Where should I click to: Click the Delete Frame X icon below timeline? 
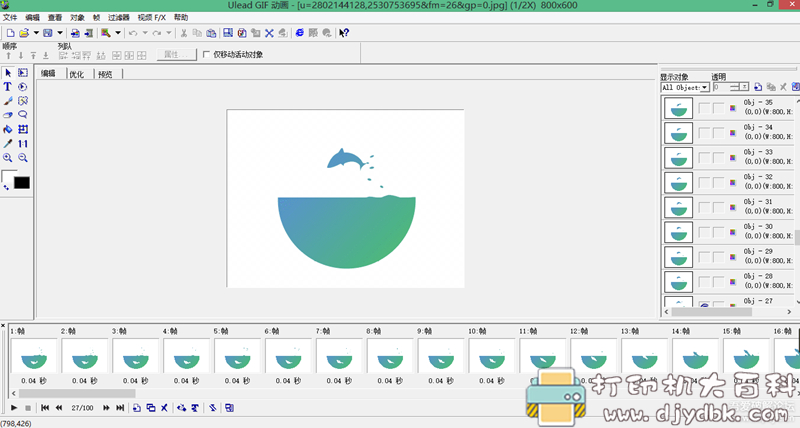pyautogui.click(x=164, y=408)
